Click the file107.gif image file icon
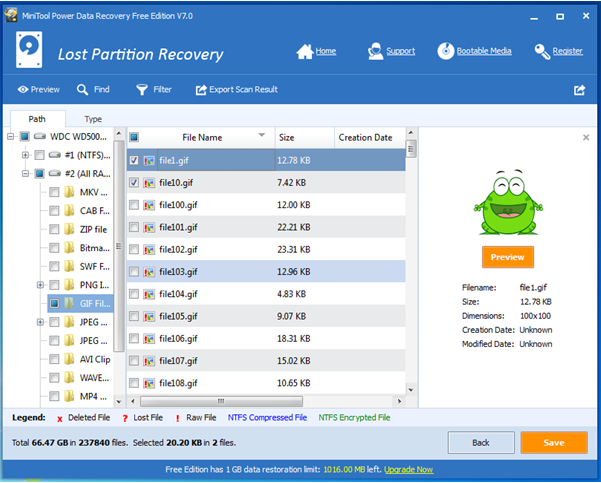601x483 pixels. [149, 361]
